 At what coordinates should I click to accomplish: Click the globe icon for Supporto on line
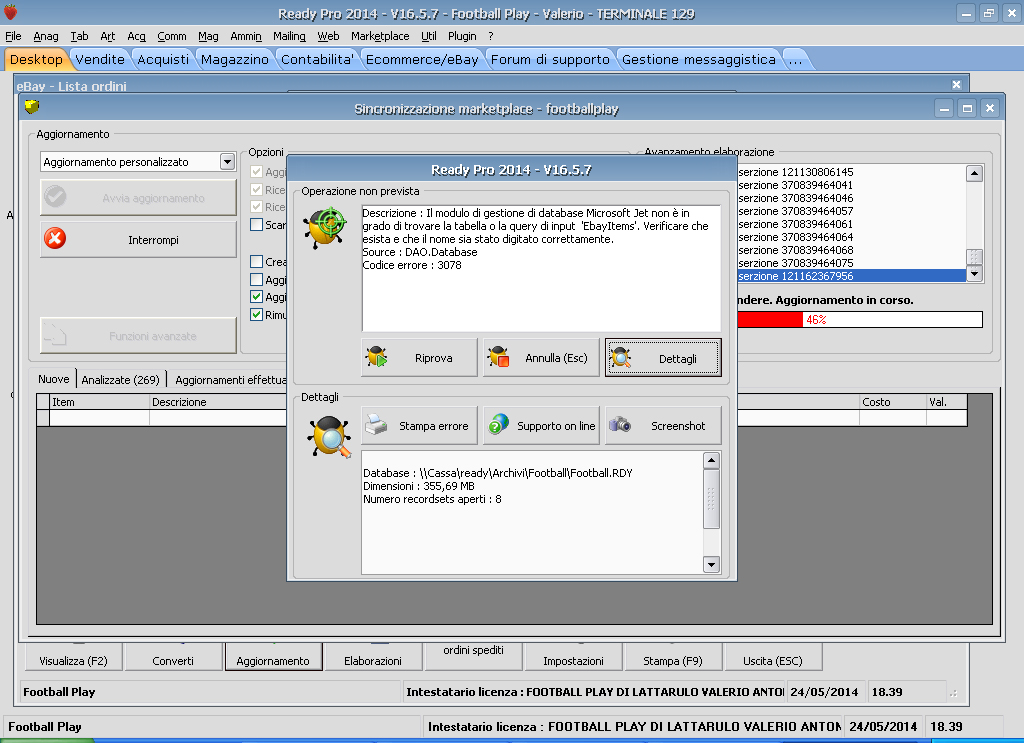click(498, 424)
